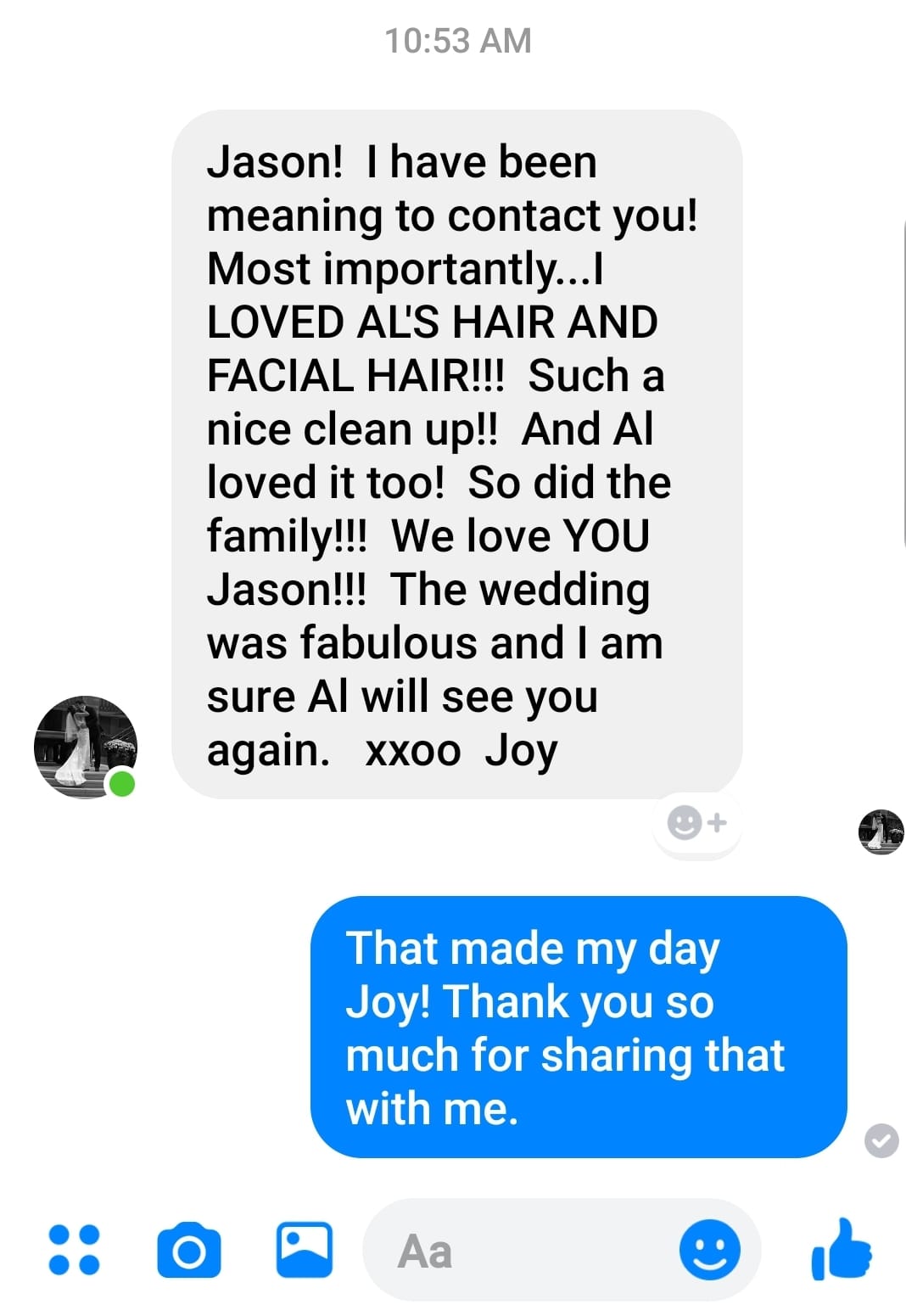Open the four-dots more actions menu
The width and height of the screenshot is (906, 1316).
pos(75,1250)
